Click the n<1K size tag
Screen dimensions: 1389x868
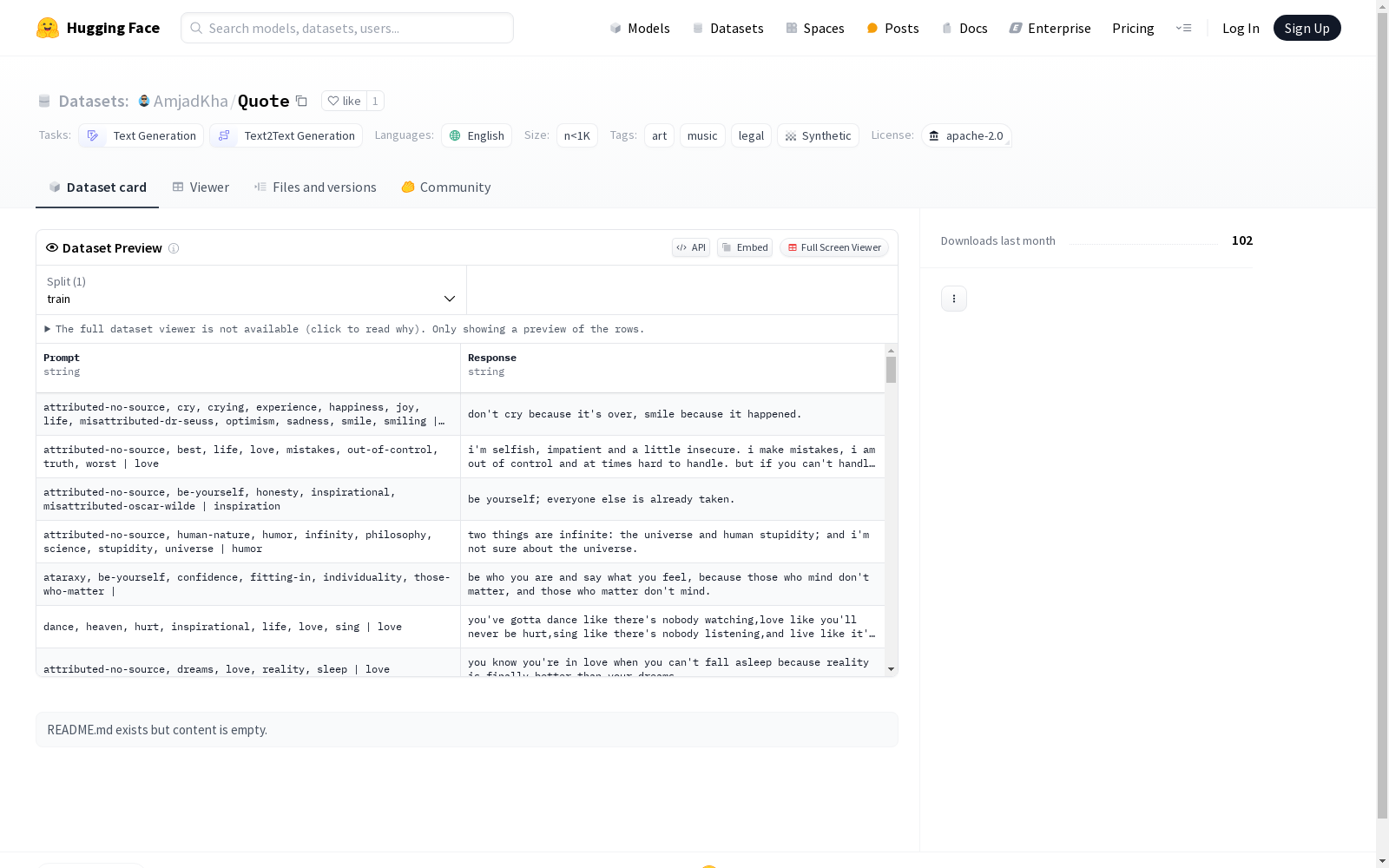577,135
